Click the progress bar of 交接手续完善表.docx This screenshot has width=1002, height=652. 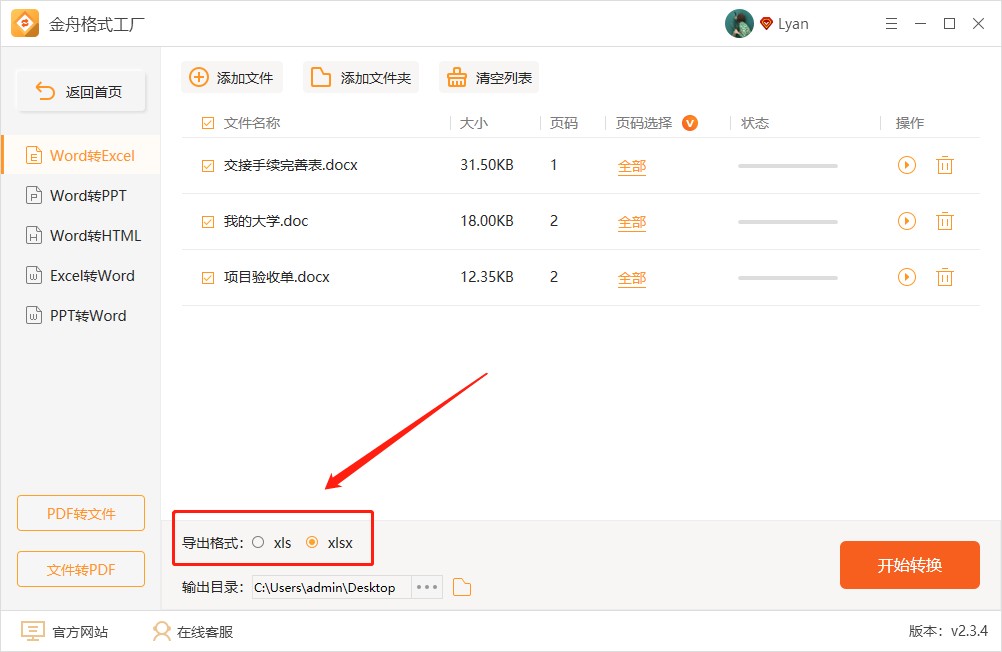pyautogui.click(x=787, y=165)
